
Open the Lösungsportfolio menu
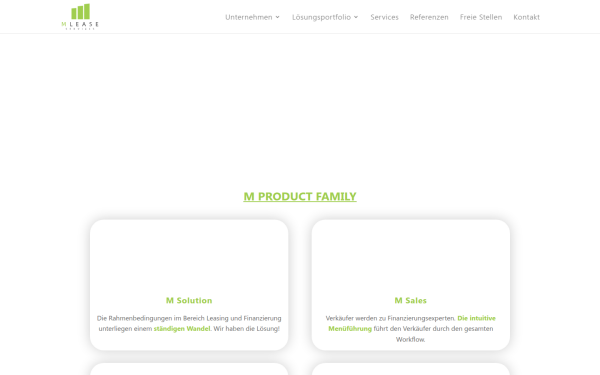(321, 17)
